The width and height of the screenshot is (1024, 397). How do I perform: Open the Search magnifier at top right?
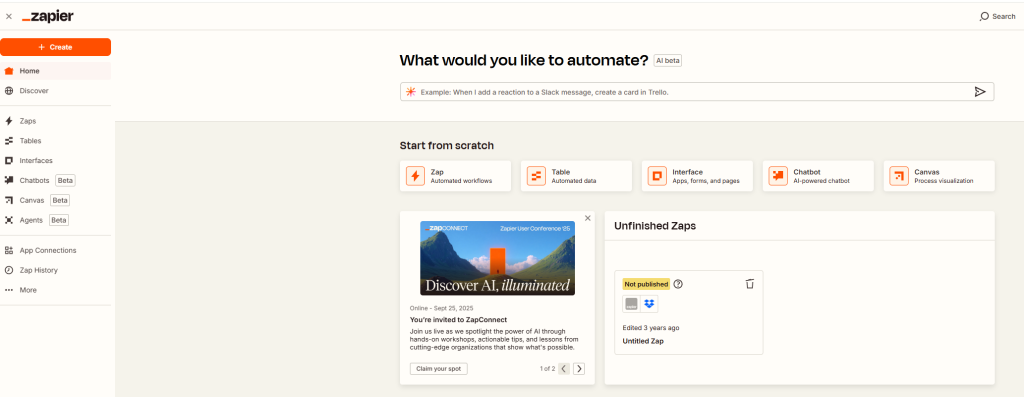pos(984,16)
